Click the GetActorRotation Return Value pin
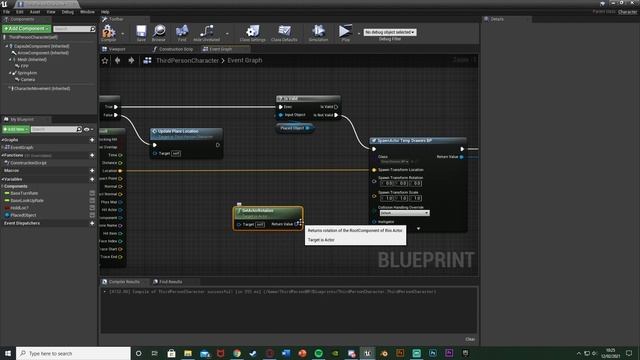The height and width of the screenshot is (360, 640). [297, 224]
